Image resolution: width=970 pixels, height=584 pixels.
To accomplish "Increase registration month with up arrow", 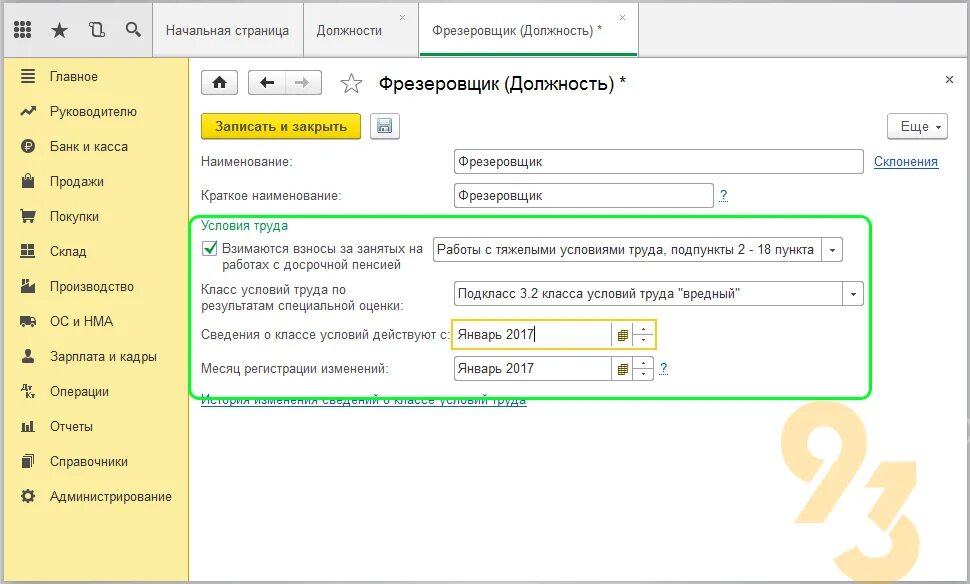I will pos(643,364).
